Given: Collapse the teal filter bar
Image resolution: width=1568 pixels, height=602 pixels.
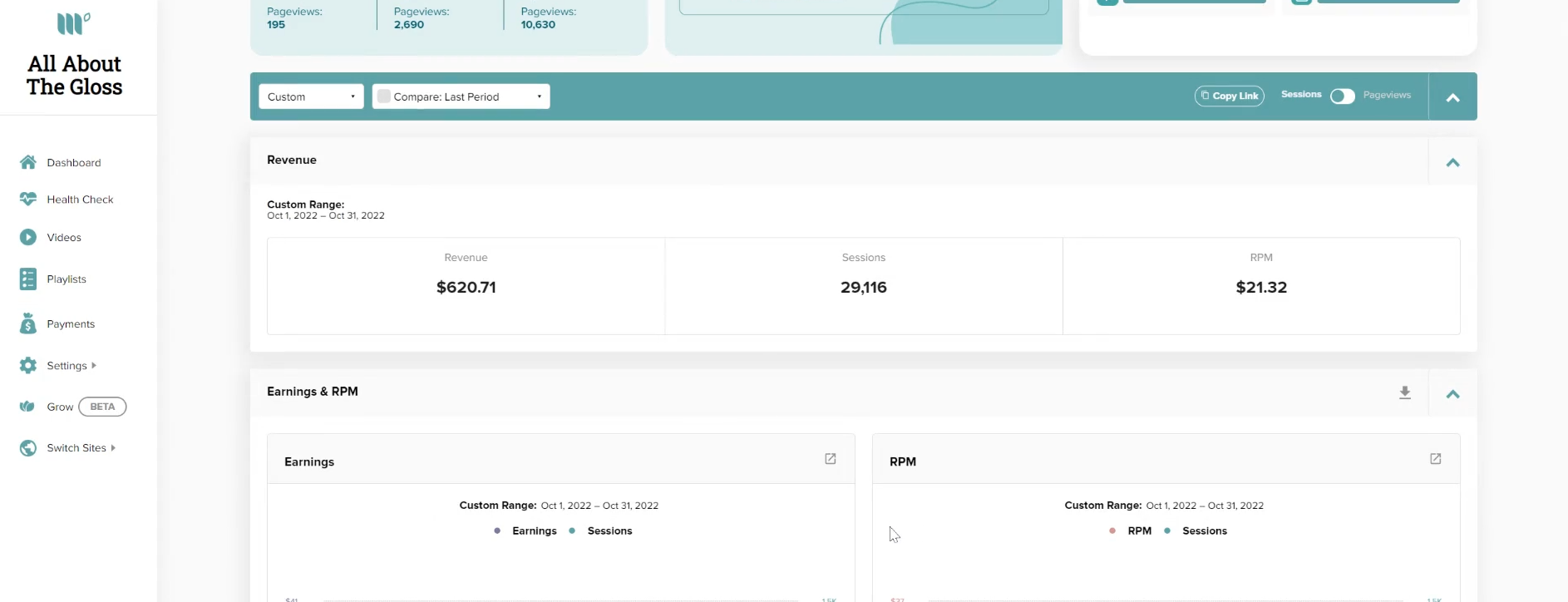Looking at the screenshot, I should click(x=1452, y=97).
